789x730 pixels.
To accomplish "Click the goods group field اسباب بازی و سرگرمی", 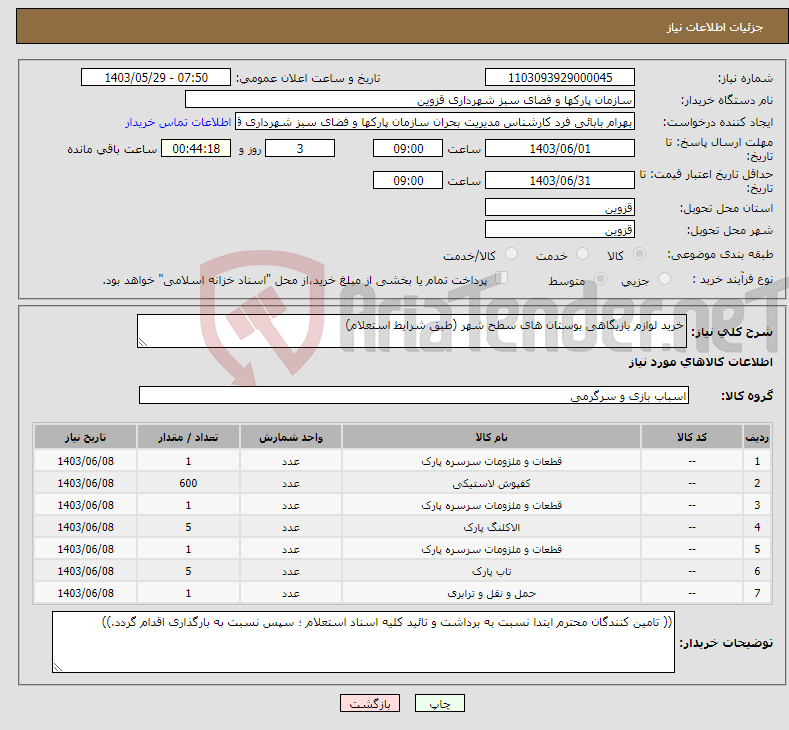I will tap(414, 395).
